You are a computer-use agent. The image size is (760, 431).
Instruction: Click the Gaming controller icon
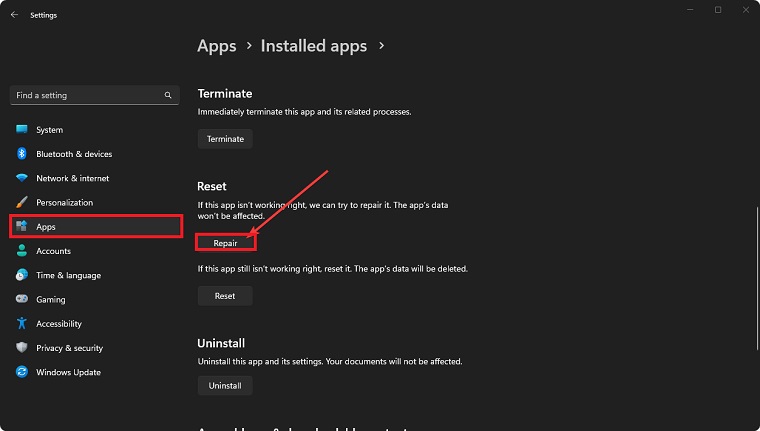click(21, 299)
